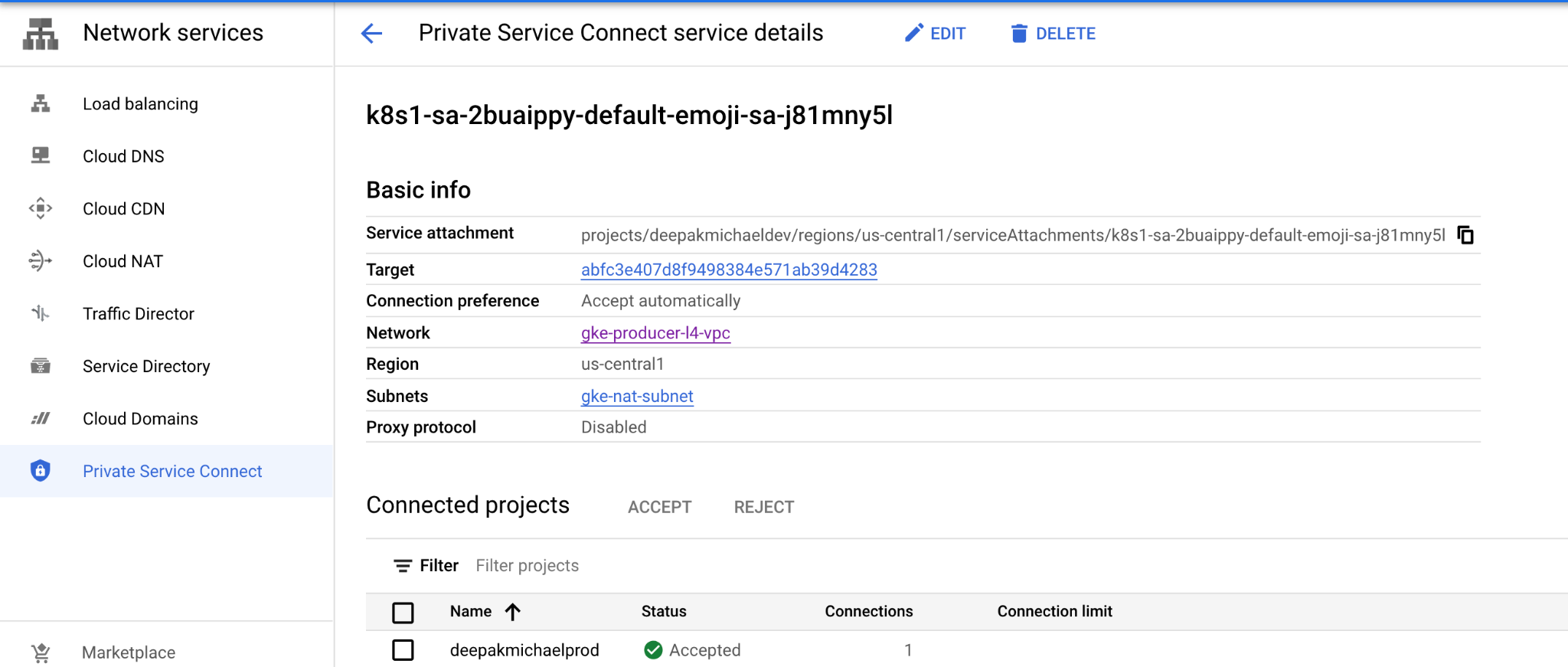Copy the service attachment path
Viewport: 1568px width, 667px height.
[1465, 235]
